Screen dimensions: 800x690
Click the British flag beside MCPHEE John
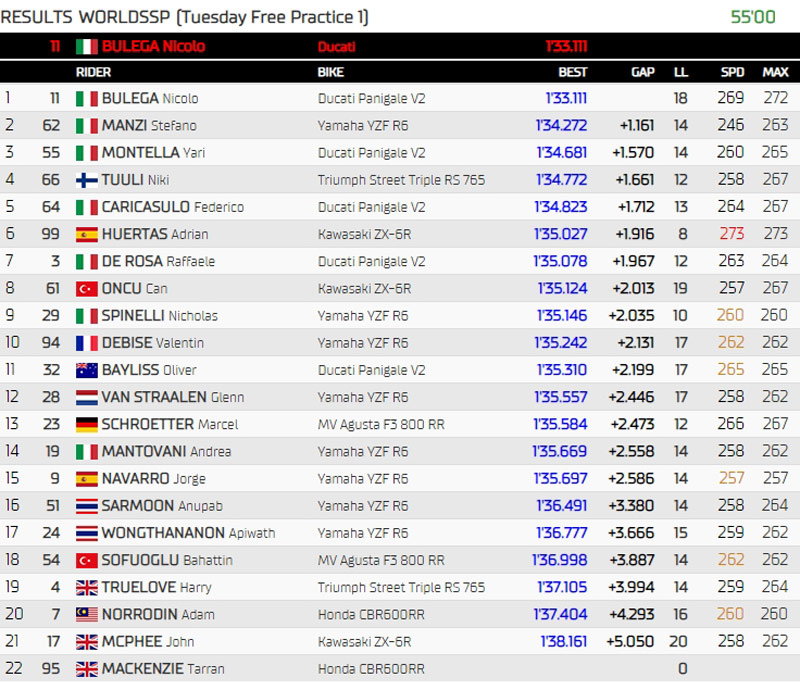point(86,641)
